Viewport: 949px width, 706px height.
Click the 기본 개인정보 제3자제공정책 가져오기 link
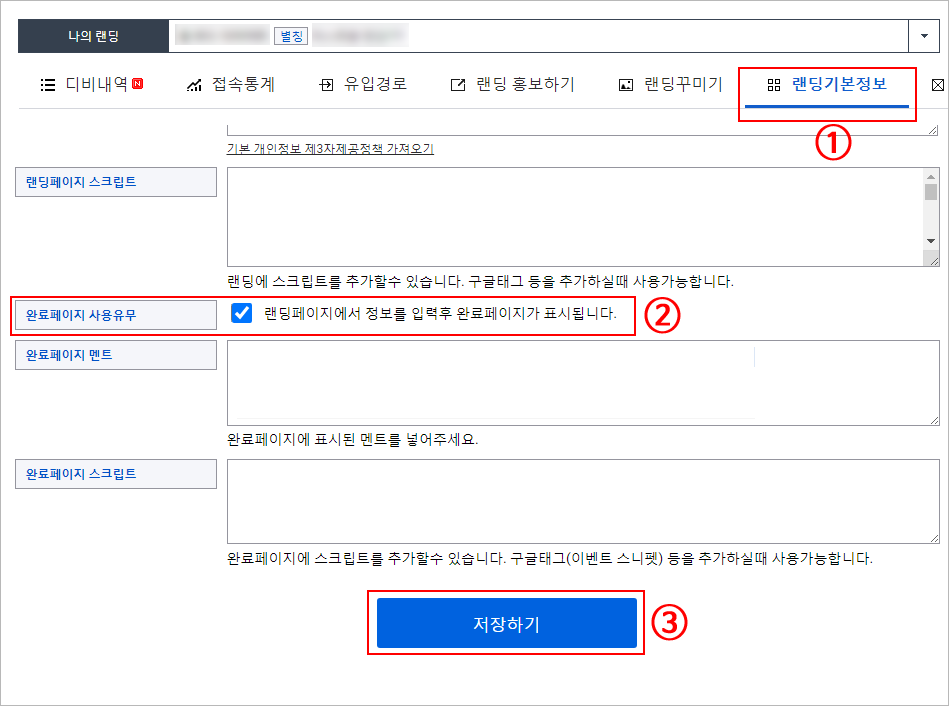pyautogui.click(x=330, y=149)
